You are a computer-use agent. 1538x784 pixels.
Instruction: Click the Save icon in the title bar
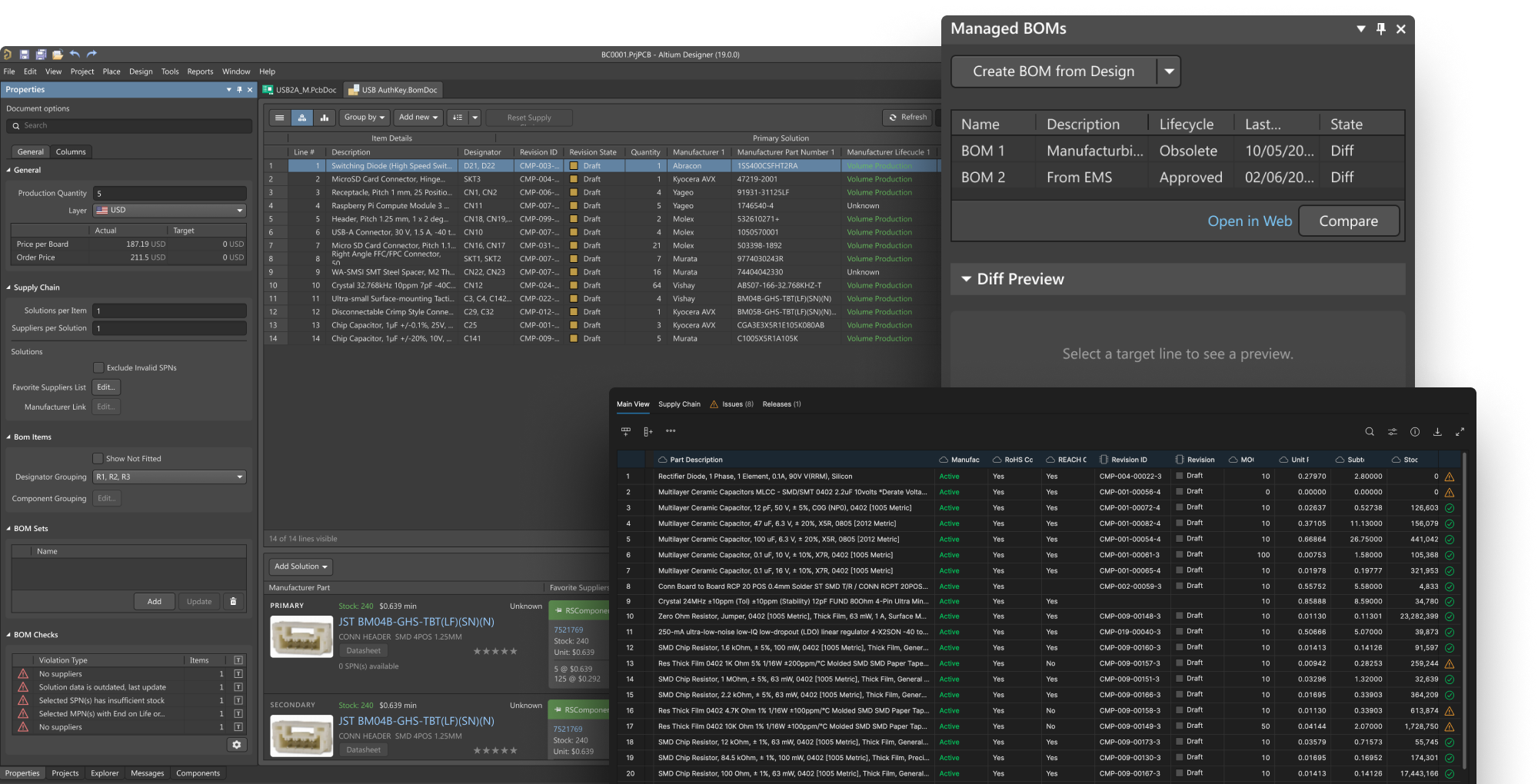point(25,55)
